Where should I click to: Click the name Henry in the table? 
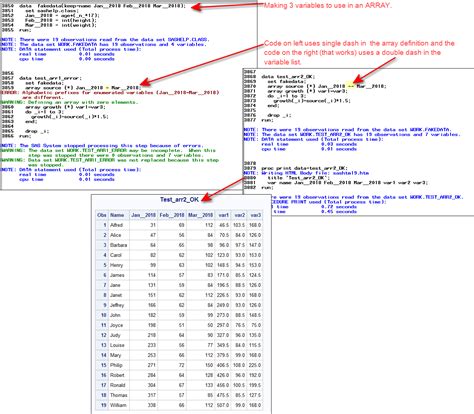click(116, 265)
